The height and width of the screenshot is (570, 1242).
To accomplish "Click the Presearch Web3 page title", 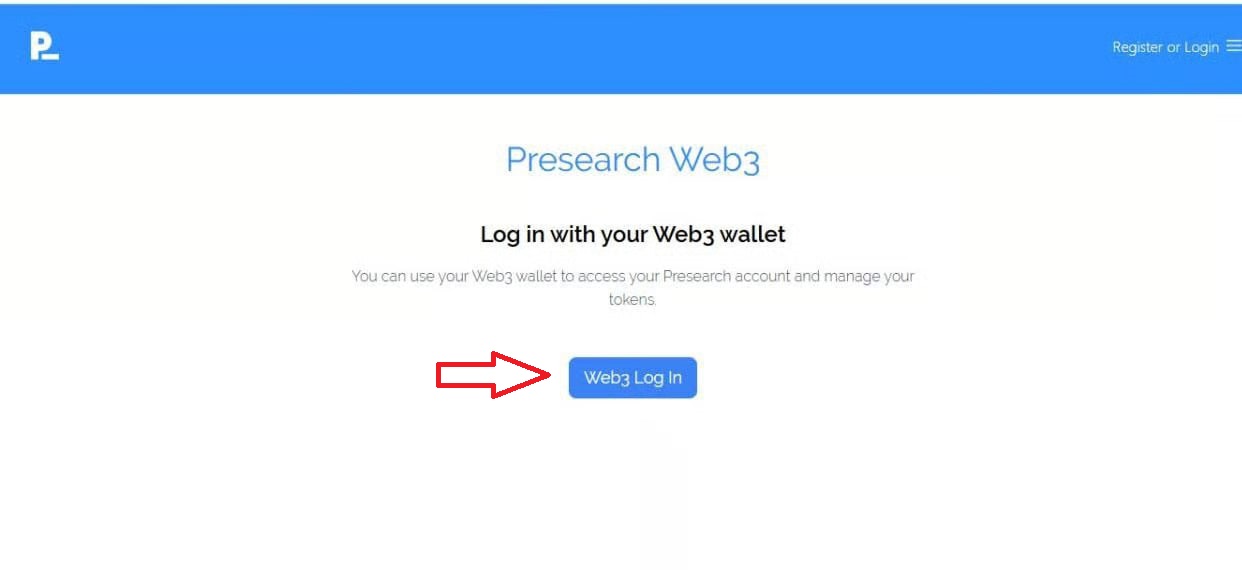I will coord(633,160).
